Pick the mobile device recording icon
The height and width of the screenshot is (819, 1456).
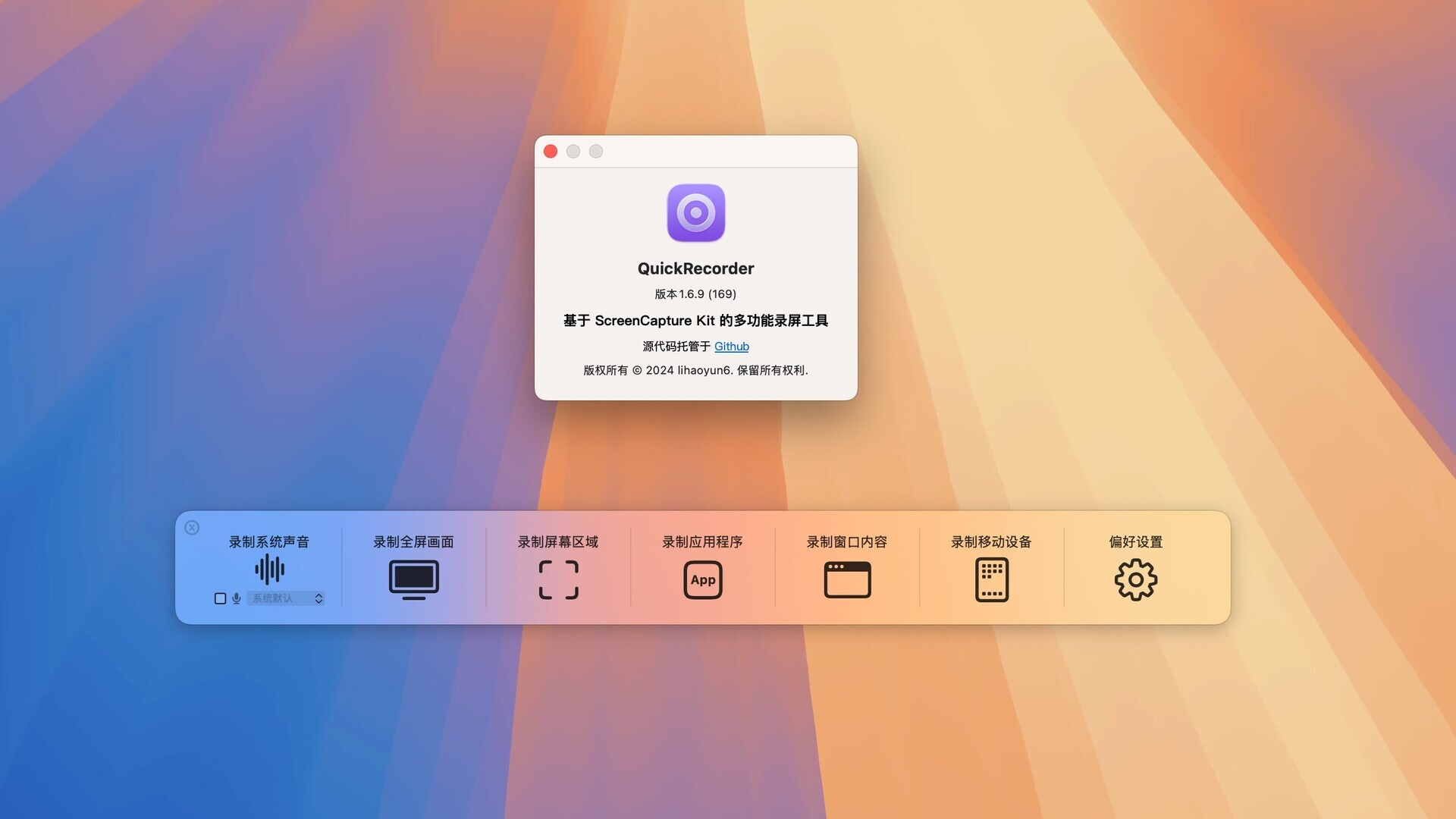pyautogui.click(x=992, y=580)
